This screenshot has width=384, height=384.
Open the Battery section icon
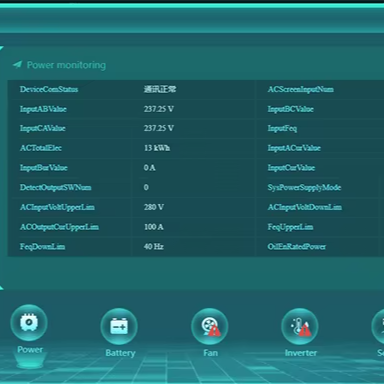119,326
